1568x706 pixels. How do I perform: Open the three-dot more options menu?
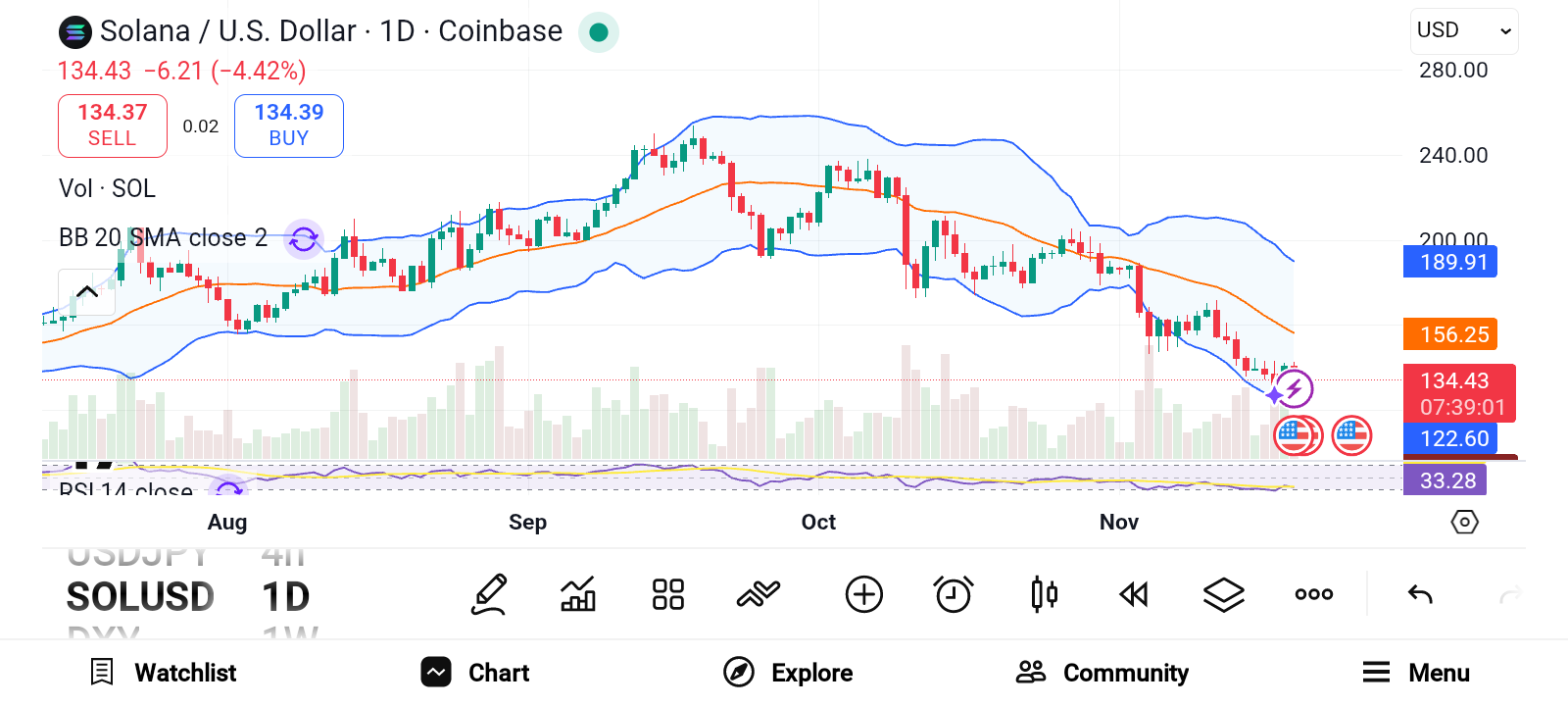(1313, 594)
